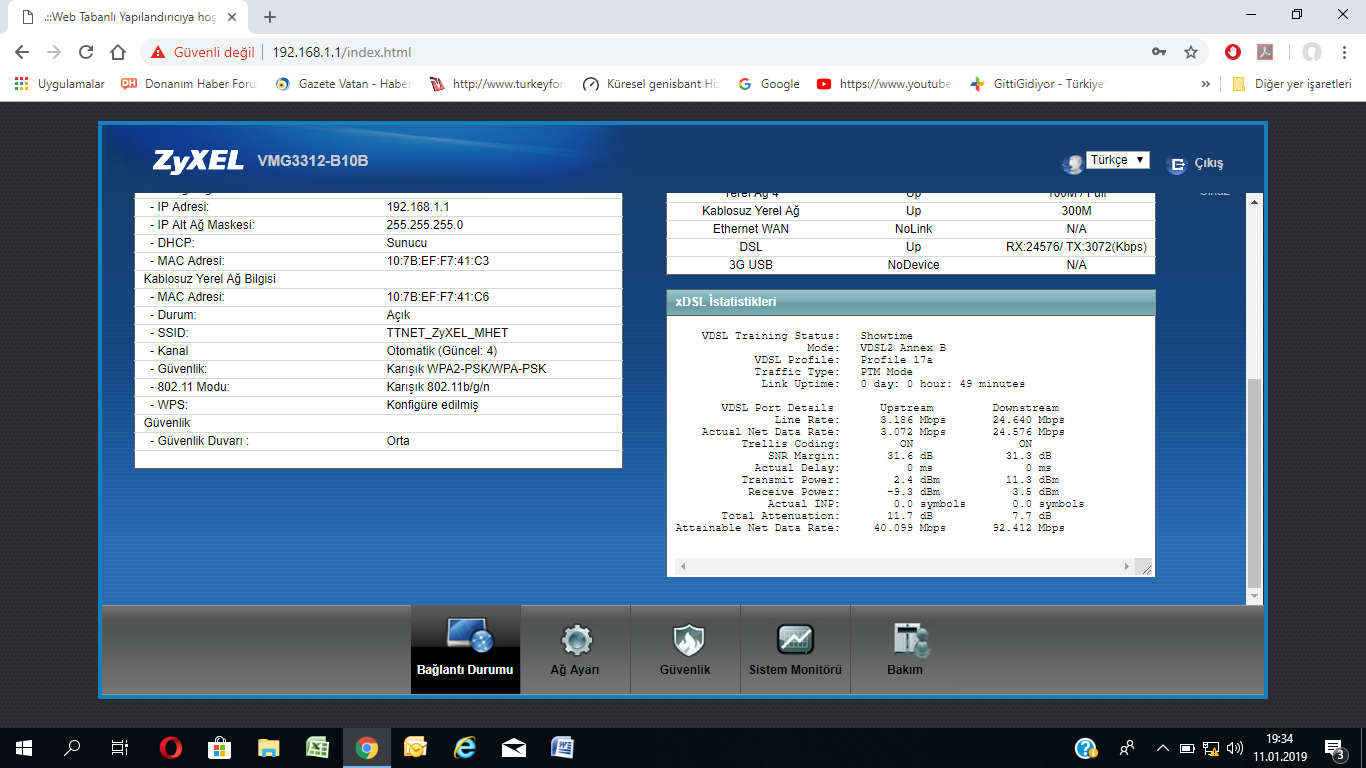Image resolution: width=1366 pixels, height=768 pixels.
Task: Open the notification center icon
Action: click(1334, 748)
